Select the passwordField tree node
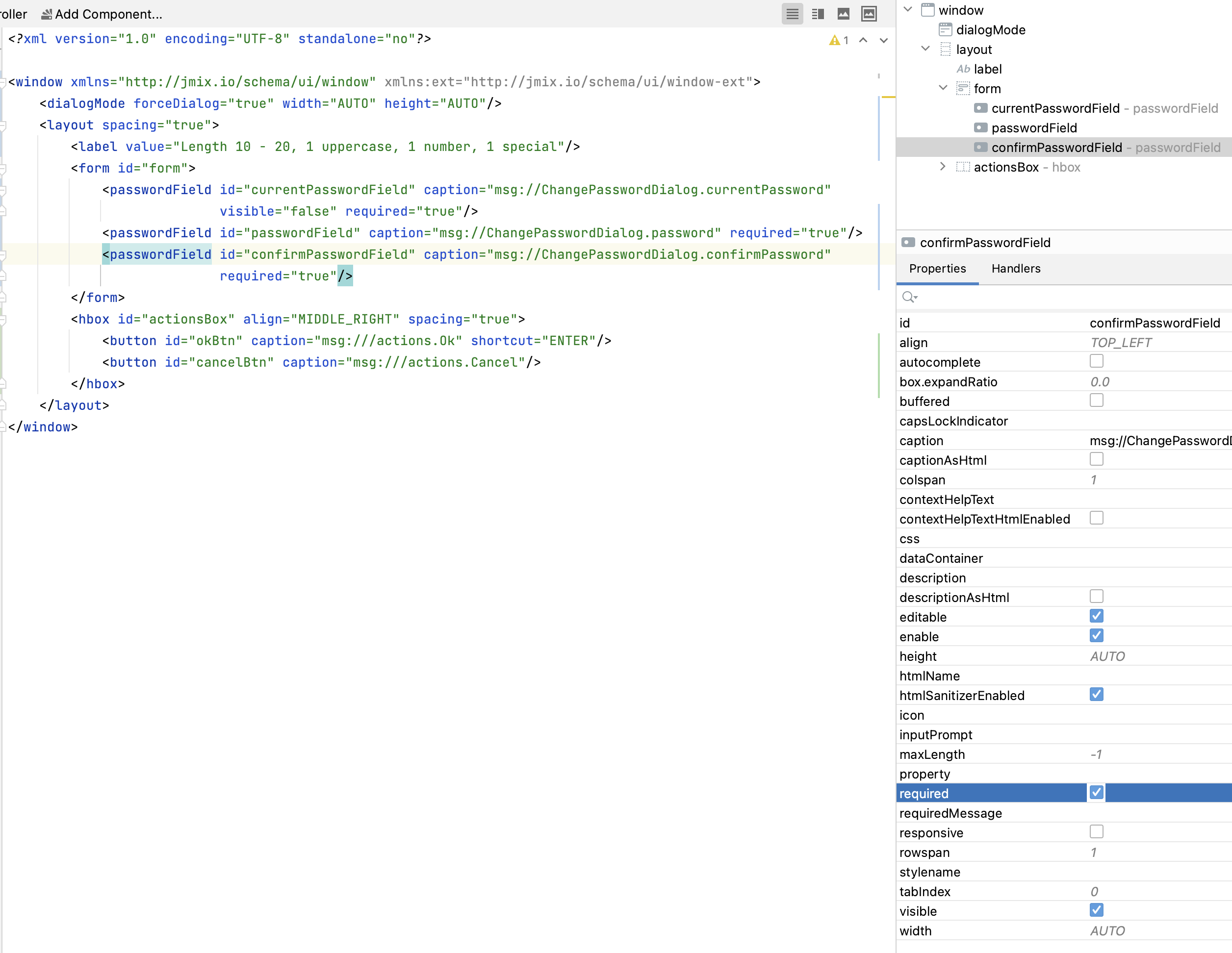Screen dimensions: 1232x953 coord(1034,128)
